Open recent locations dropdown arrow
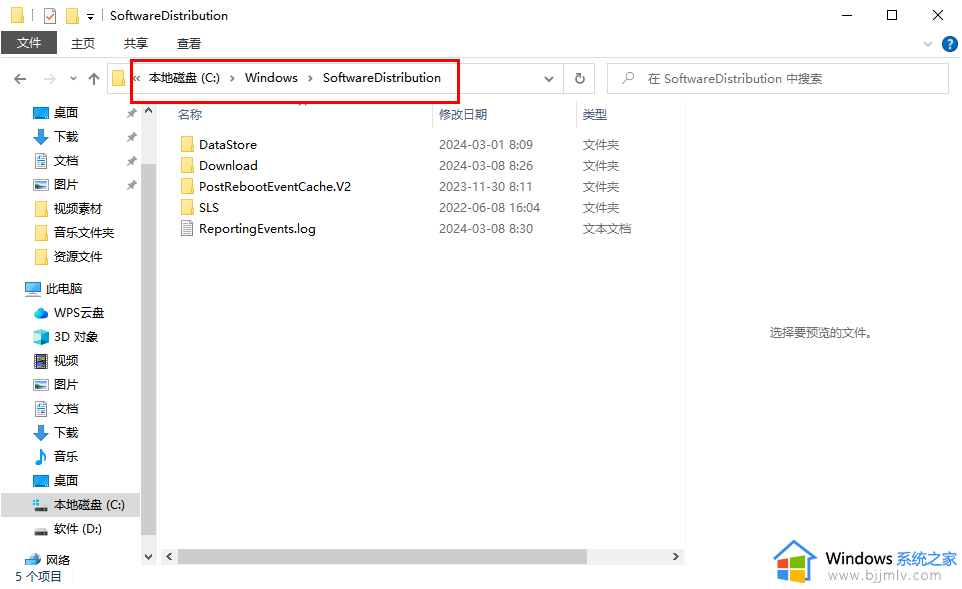The height and width of the screenshot is (589, 962). (74, 79)
